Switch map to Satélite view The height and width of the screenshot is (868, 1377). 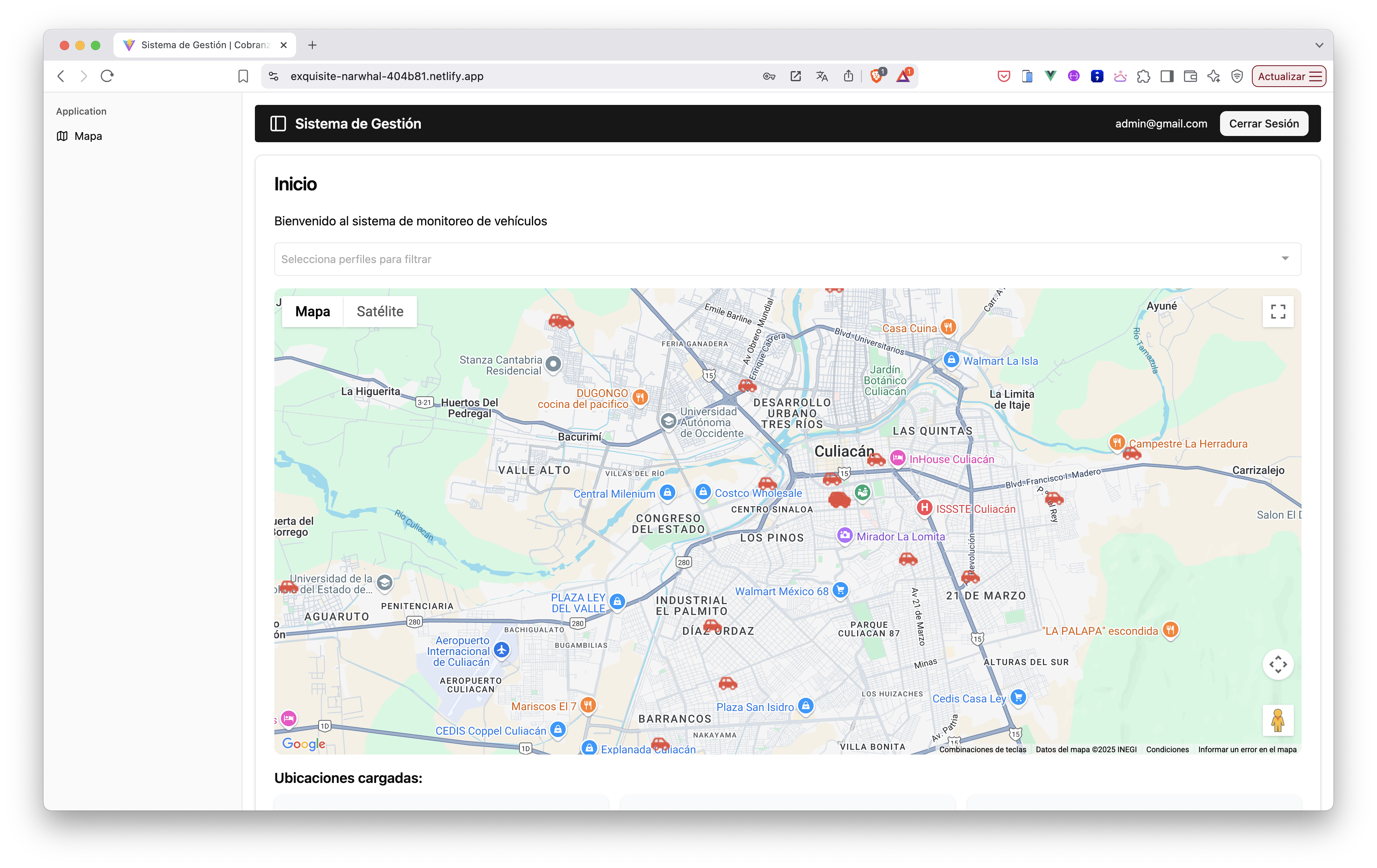380,312
